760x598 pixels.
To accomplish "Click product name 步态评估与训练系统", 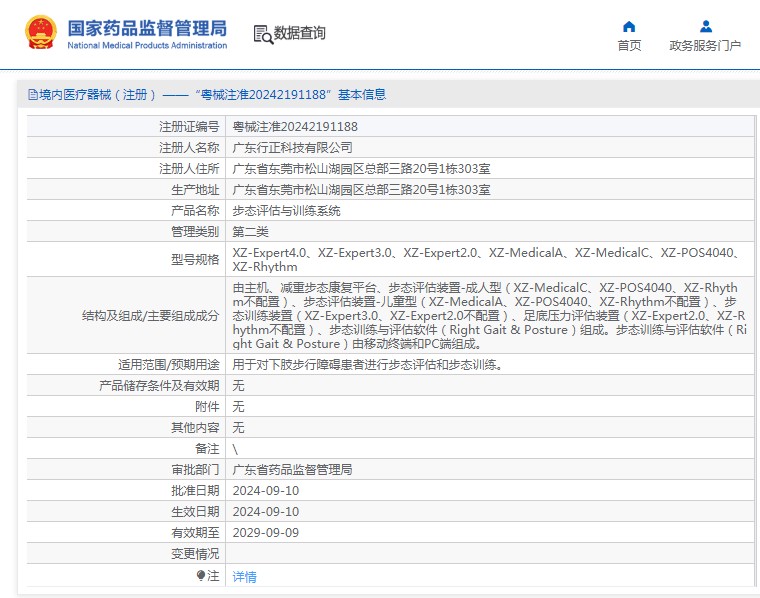I will [x=286, y=211].
